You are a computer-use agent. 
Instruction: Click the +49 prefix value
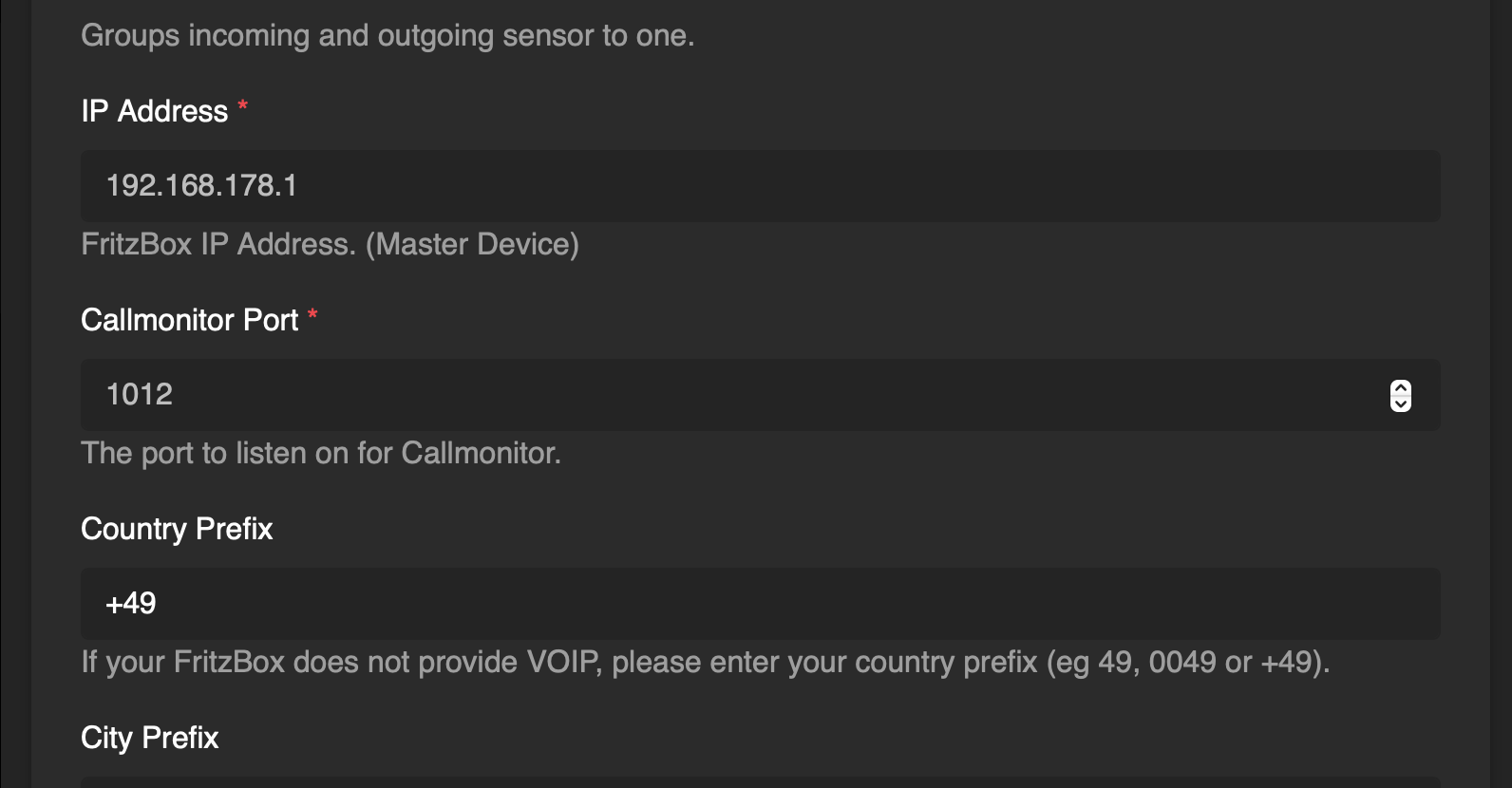pos(131,604)
